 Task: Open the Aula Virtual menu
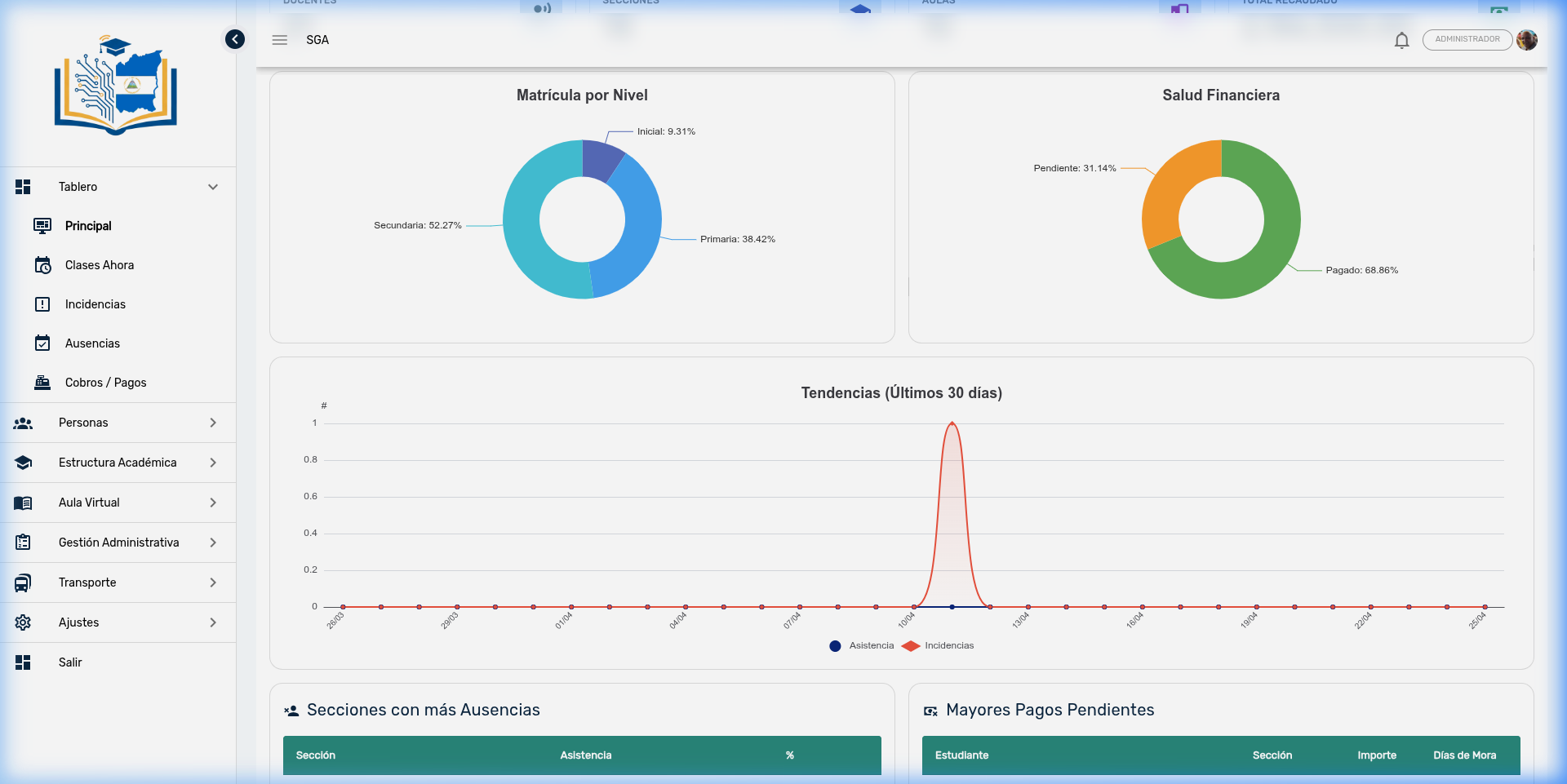[89, 503]
